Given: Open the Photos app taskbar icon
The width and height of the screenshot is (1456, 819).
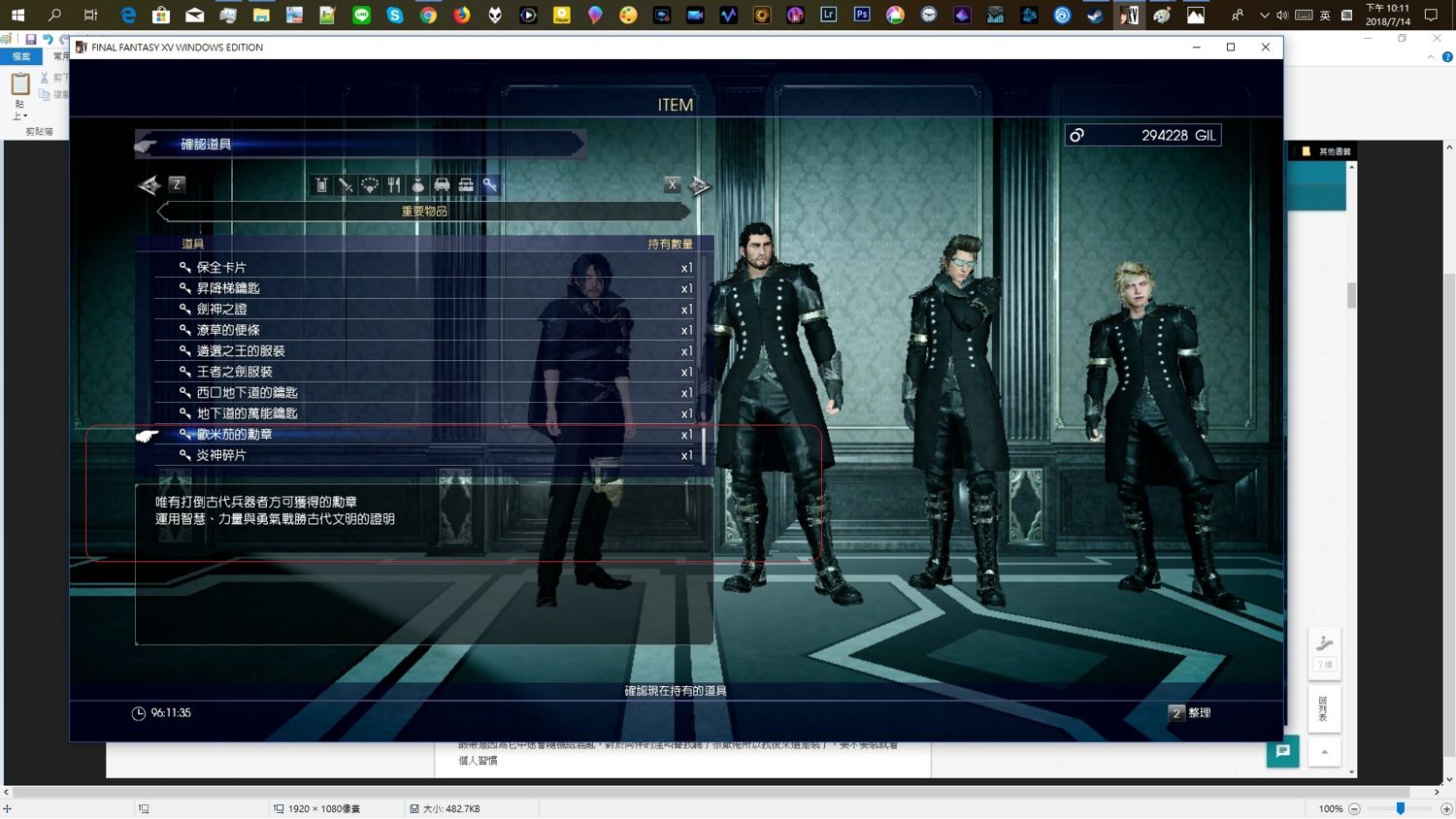Looking at the screenshot, I should point(1196,15).
